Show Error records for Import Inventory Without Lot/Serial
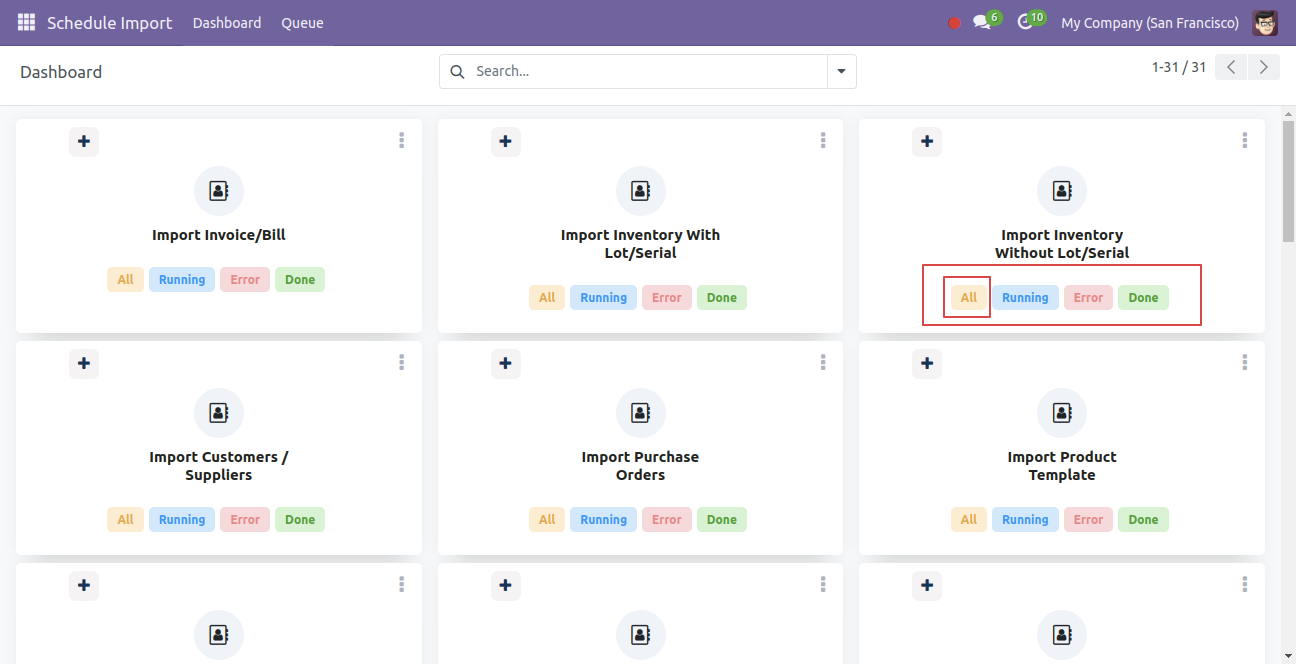The image size is (1296, 664). pos(1088,298)
